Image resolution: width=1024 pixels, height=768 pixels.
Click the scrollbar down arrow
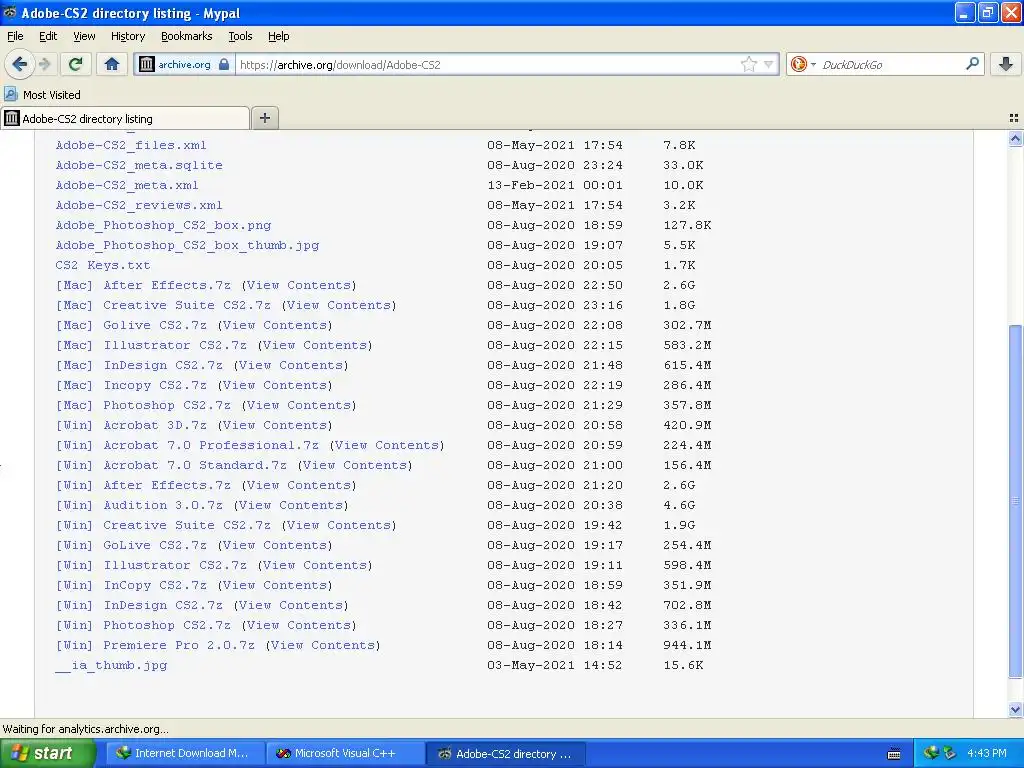[1015, 710]
